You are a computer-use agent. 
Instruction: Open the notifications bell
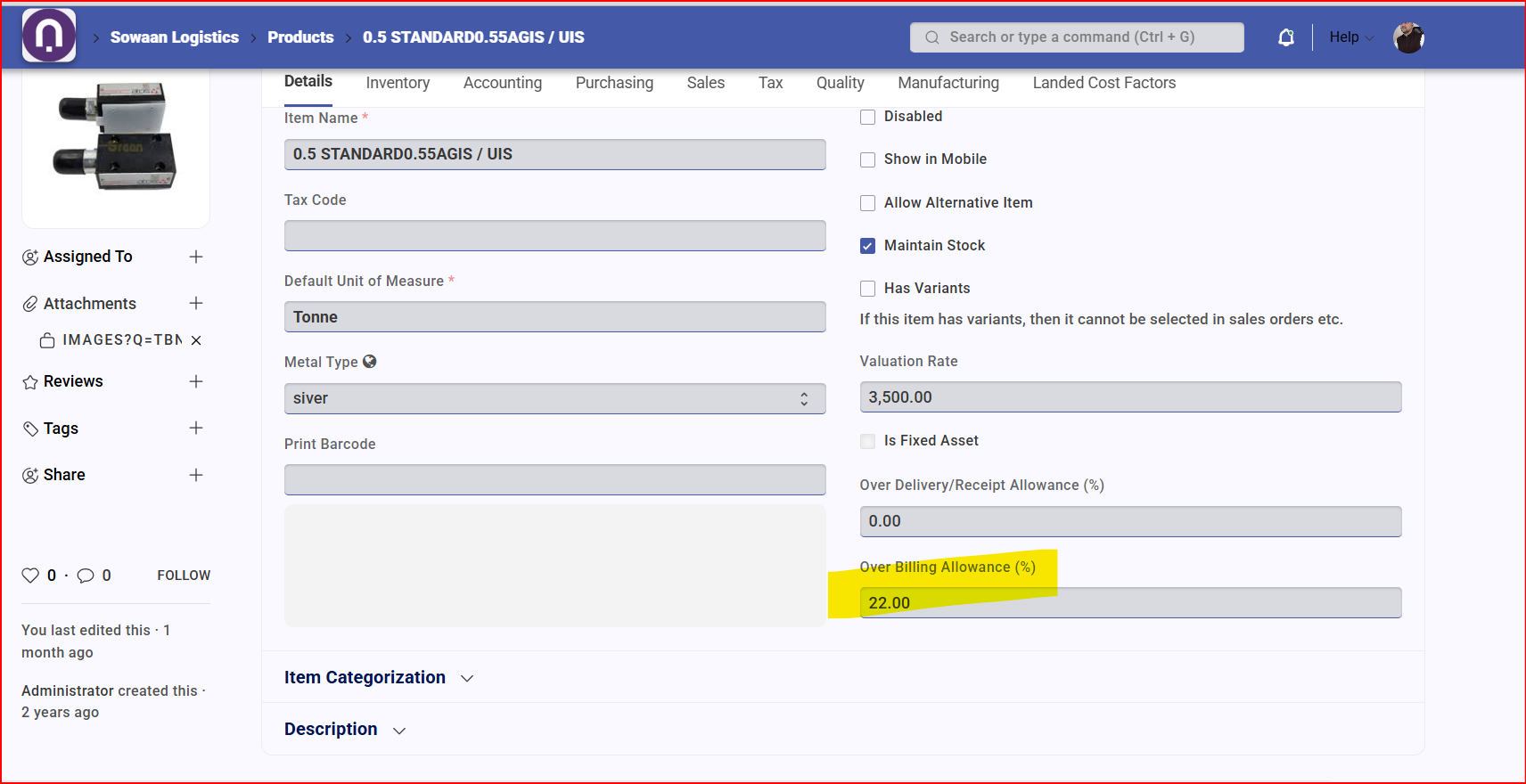click(1285, 37)
